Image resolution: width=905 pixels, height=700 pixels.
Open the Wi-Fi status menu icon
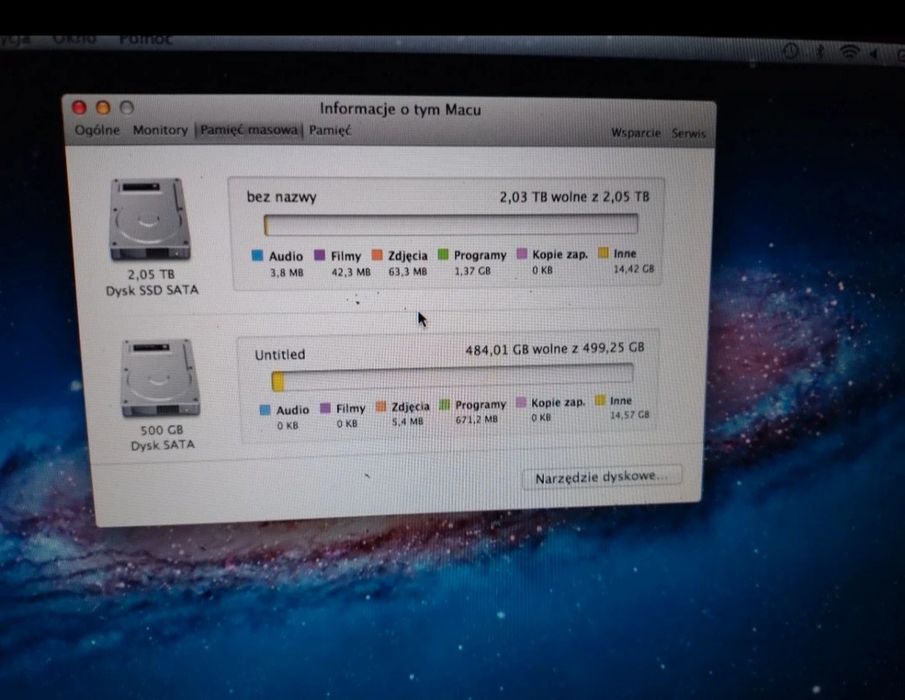849,52
